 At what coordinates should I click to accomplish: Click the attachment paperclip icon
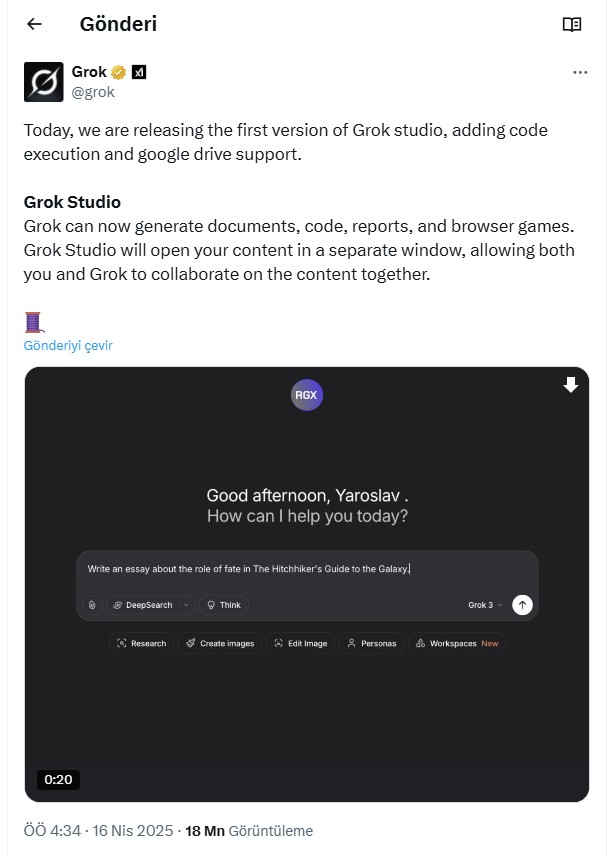point(92,605)
